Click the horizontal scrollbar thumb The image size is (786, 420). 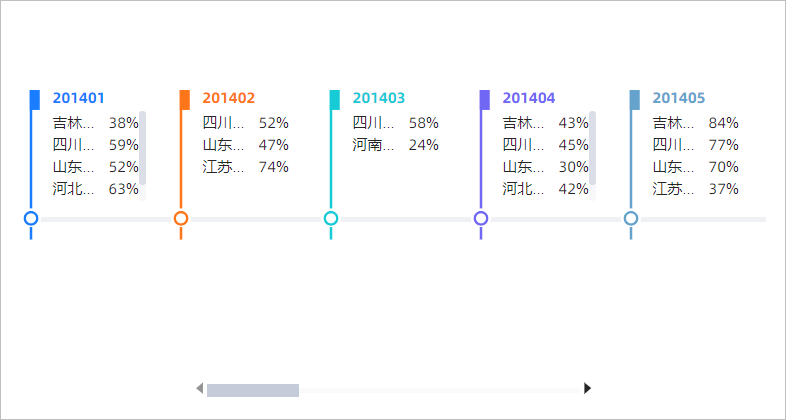(x=252, y=389)
